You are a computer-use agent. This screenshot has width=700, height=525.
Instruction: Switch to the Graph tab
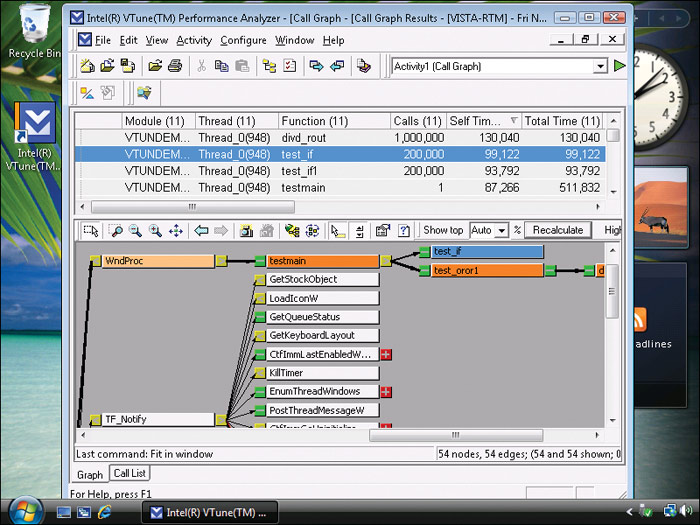(90, 475)
